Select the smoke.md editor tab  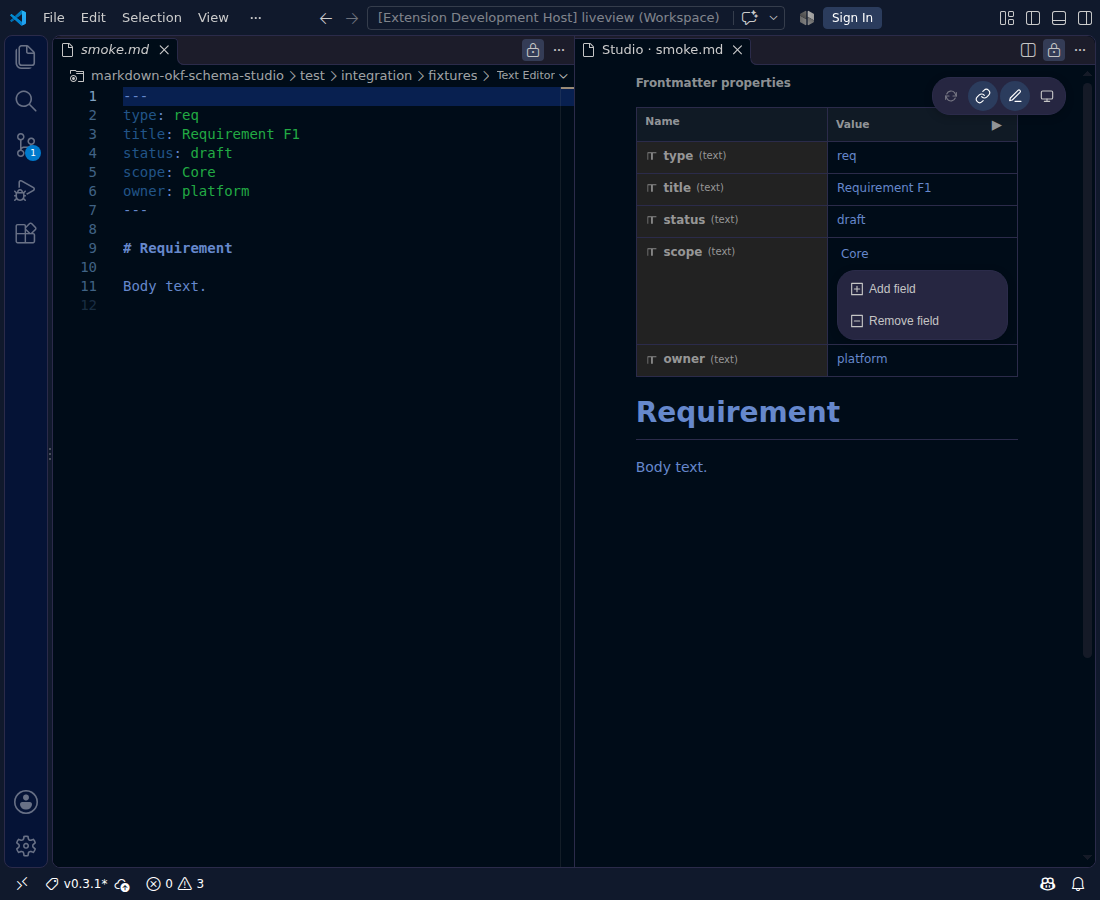[x=114, y=50]
